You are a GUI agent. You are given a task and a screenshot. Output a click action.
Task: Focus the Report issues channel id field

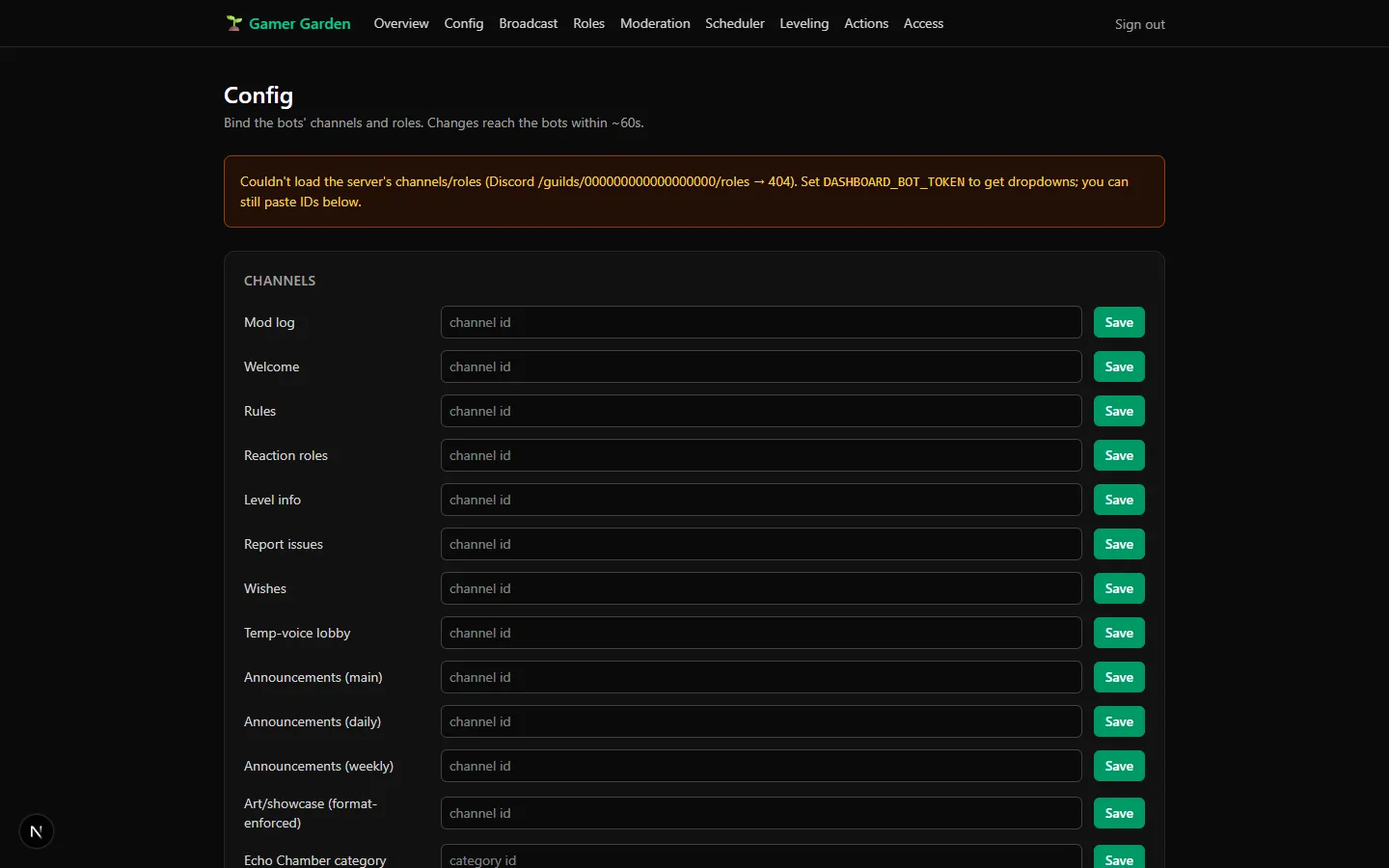[761, 544]
